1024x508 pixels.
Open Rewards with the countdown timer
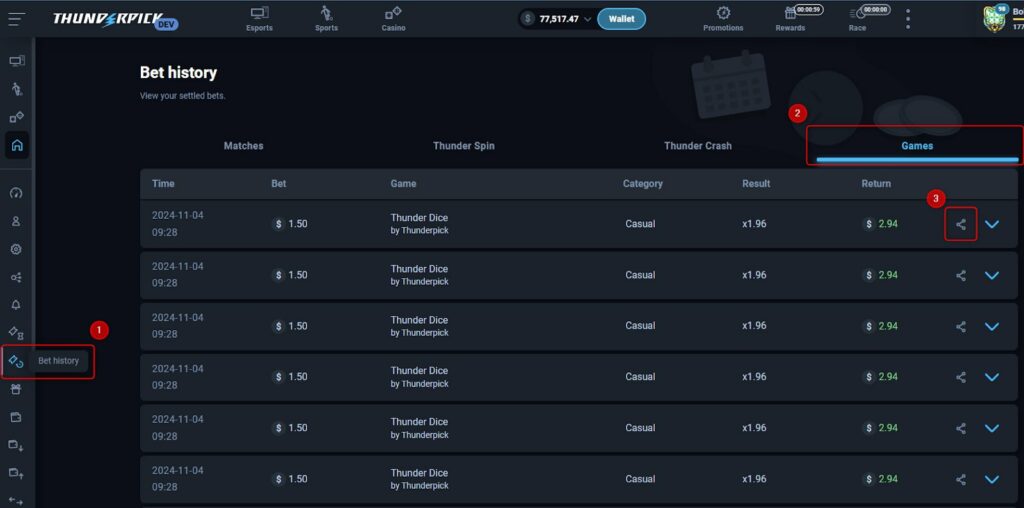click(790, 19)
